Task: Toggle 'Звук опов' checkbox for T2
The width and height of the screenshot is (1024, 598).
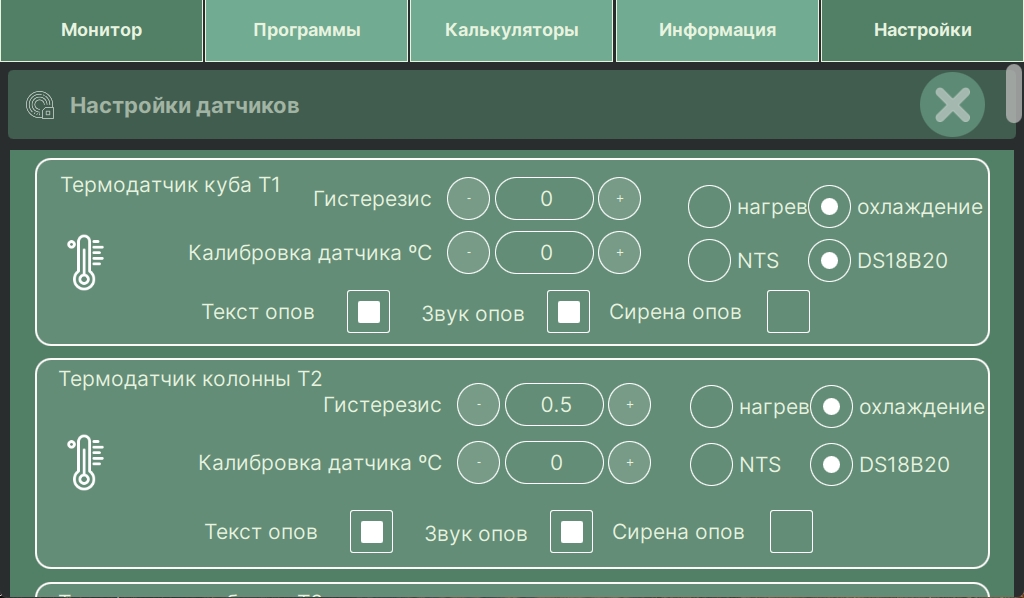Action: [571, 532]
